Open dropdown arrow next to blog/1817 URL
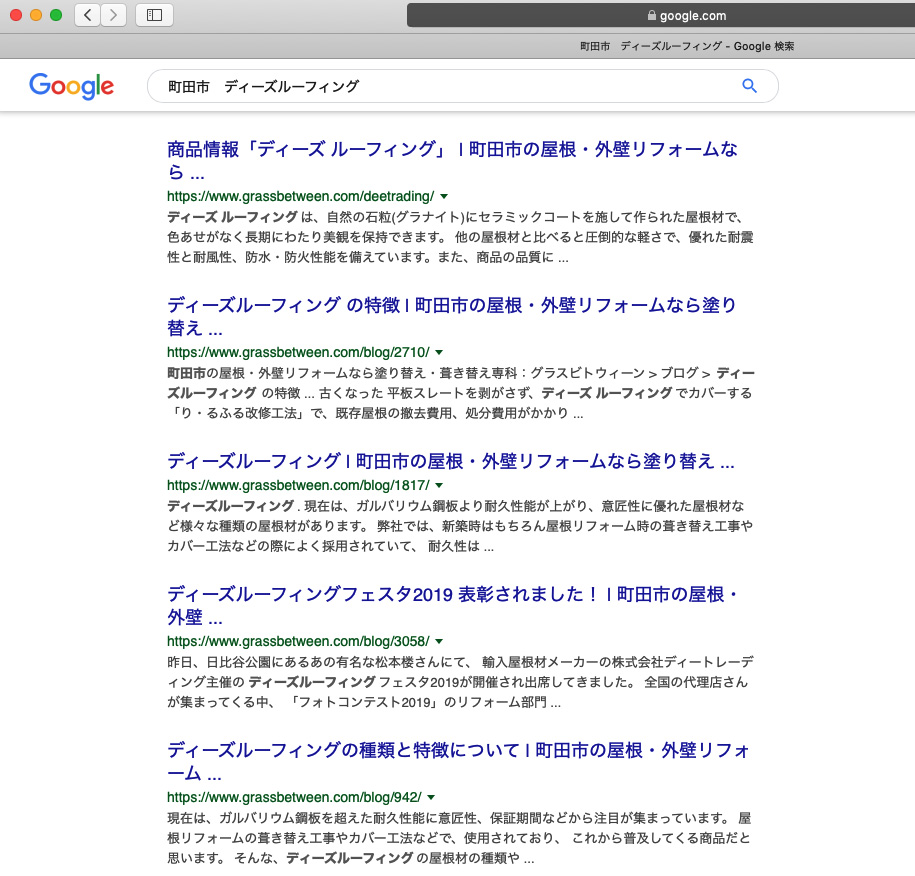The height and width of the screenshot is (876, 915). point(439,486)
